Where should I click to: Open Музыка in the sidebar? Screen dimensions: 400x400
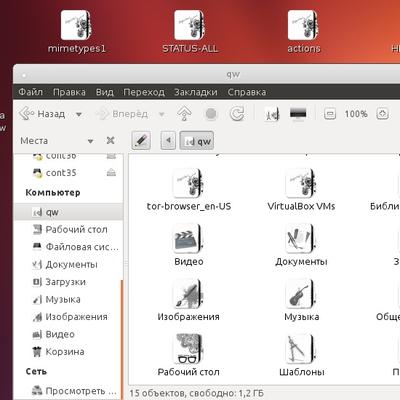68,299
